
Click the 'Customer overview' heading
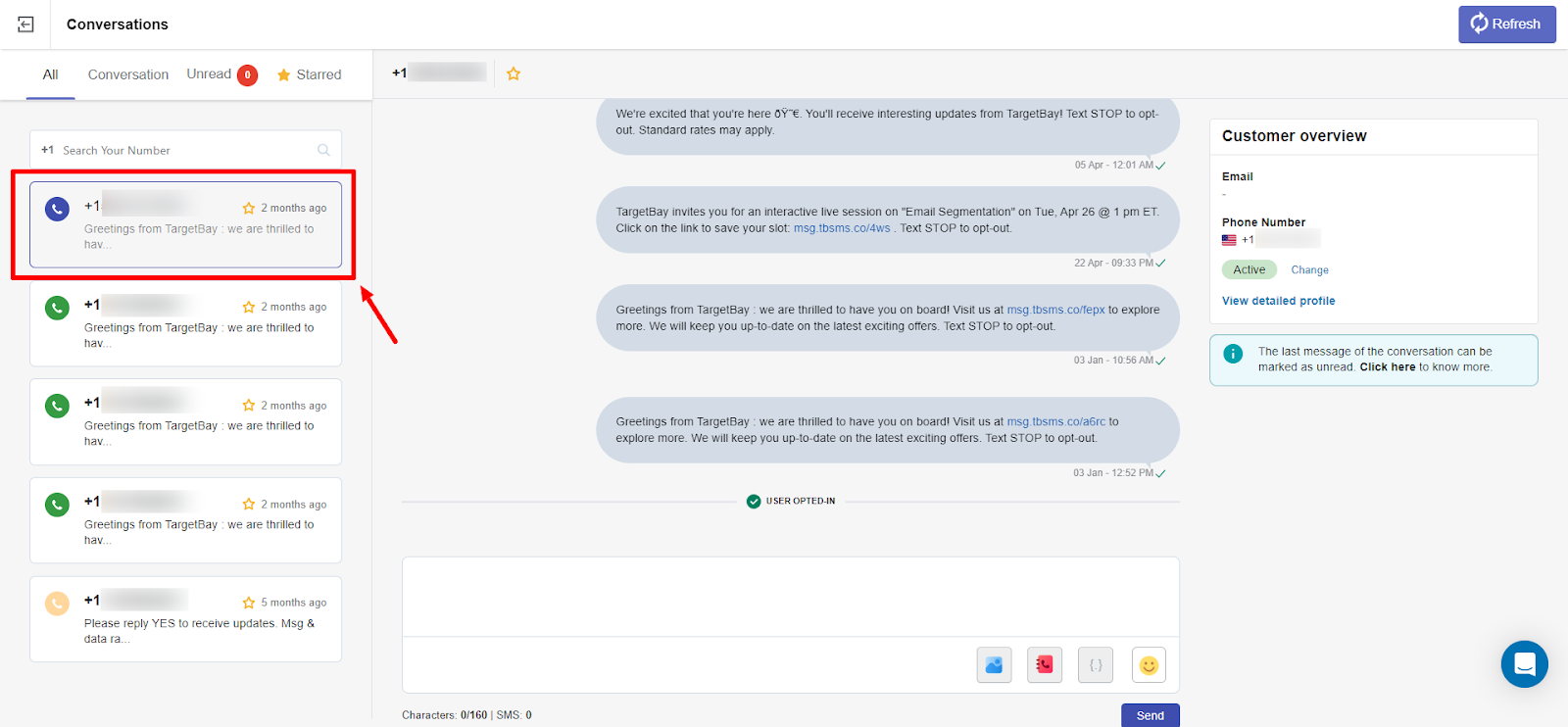(x=1294, y=136)
